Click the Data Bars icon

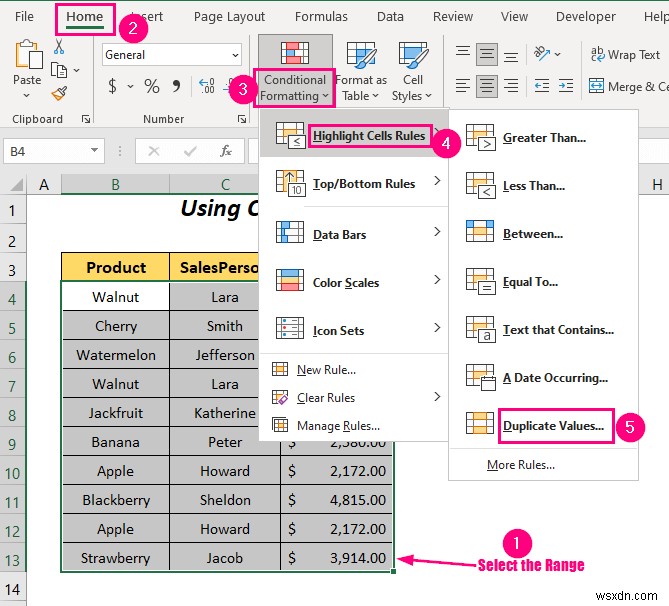[x=290, y=232]
